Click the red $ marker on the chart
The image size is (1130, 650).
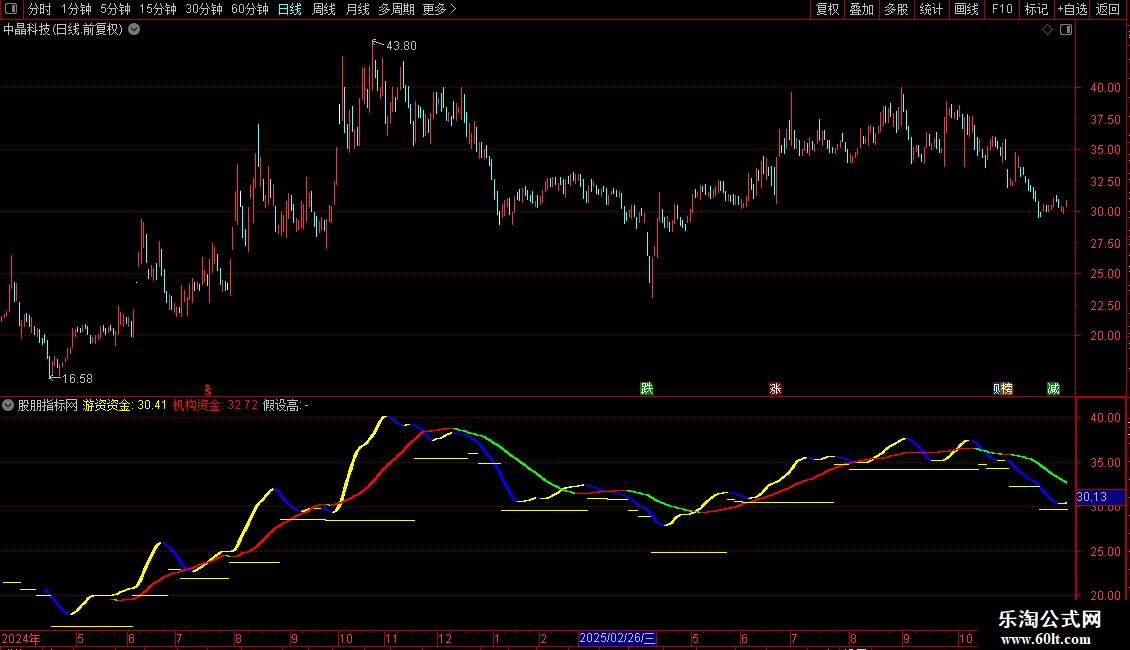coord(207,389)
